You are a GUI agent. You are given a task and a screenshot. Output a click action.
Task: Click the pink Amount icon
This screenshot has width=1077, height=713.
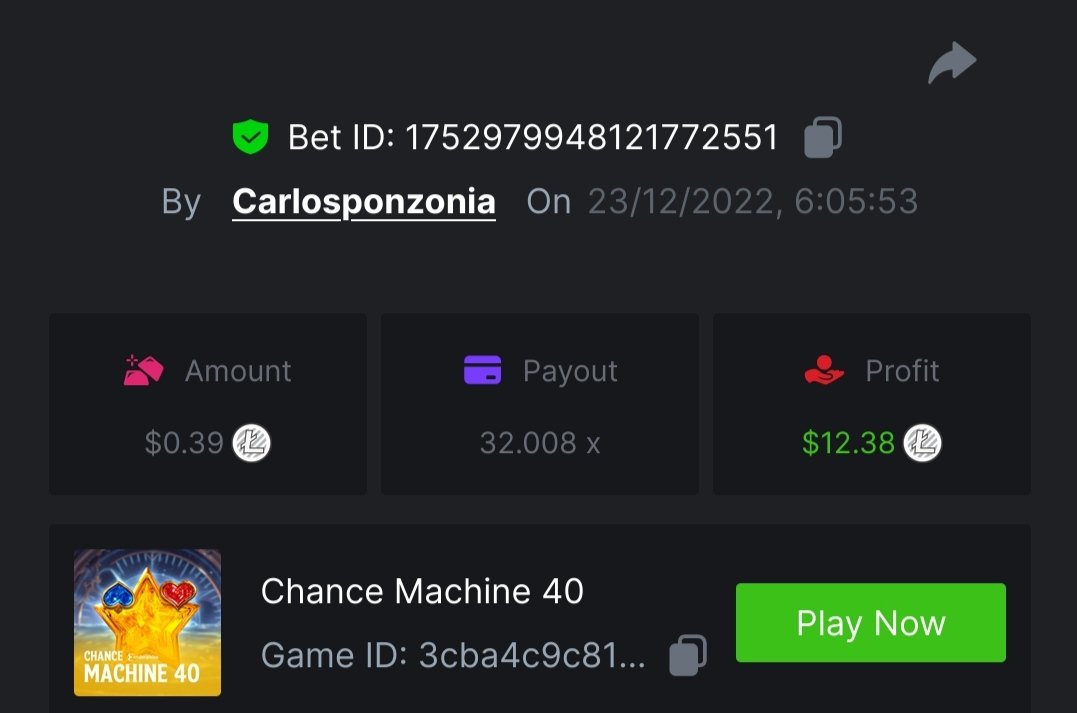pyautogui.click(x=144, y=371)
